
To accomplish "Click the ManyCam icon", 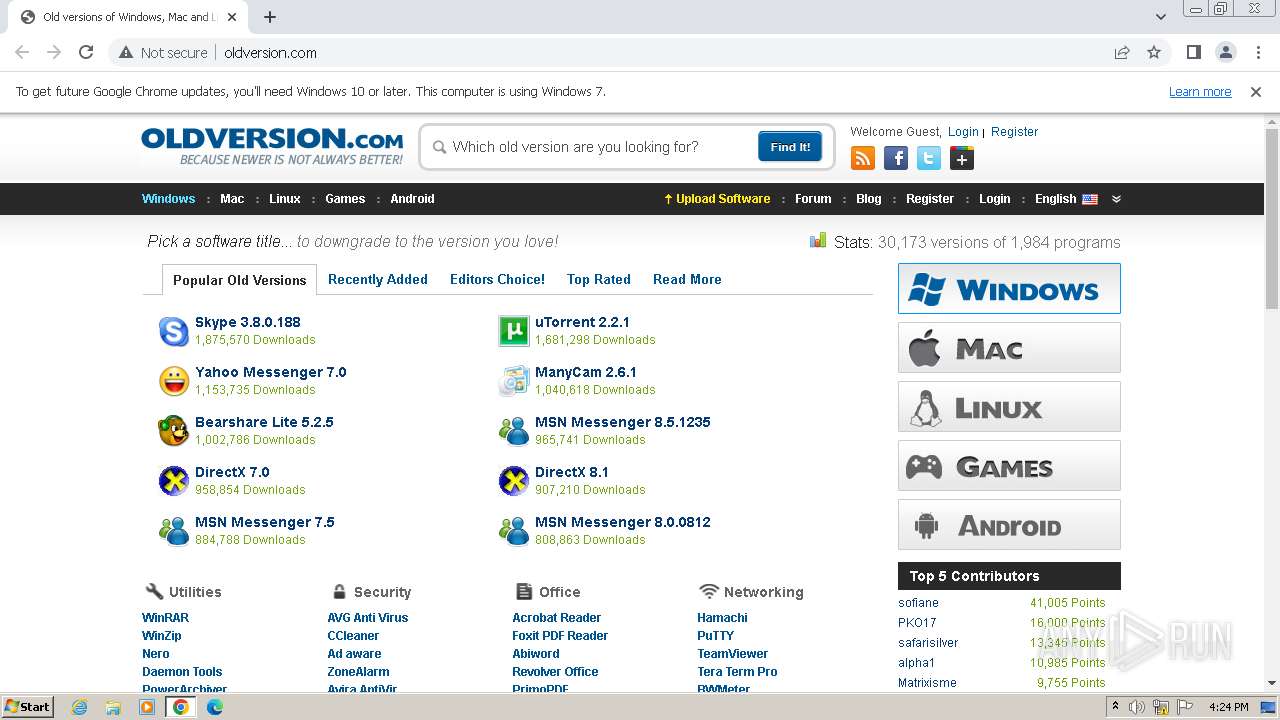I will [x=513, y=381].
